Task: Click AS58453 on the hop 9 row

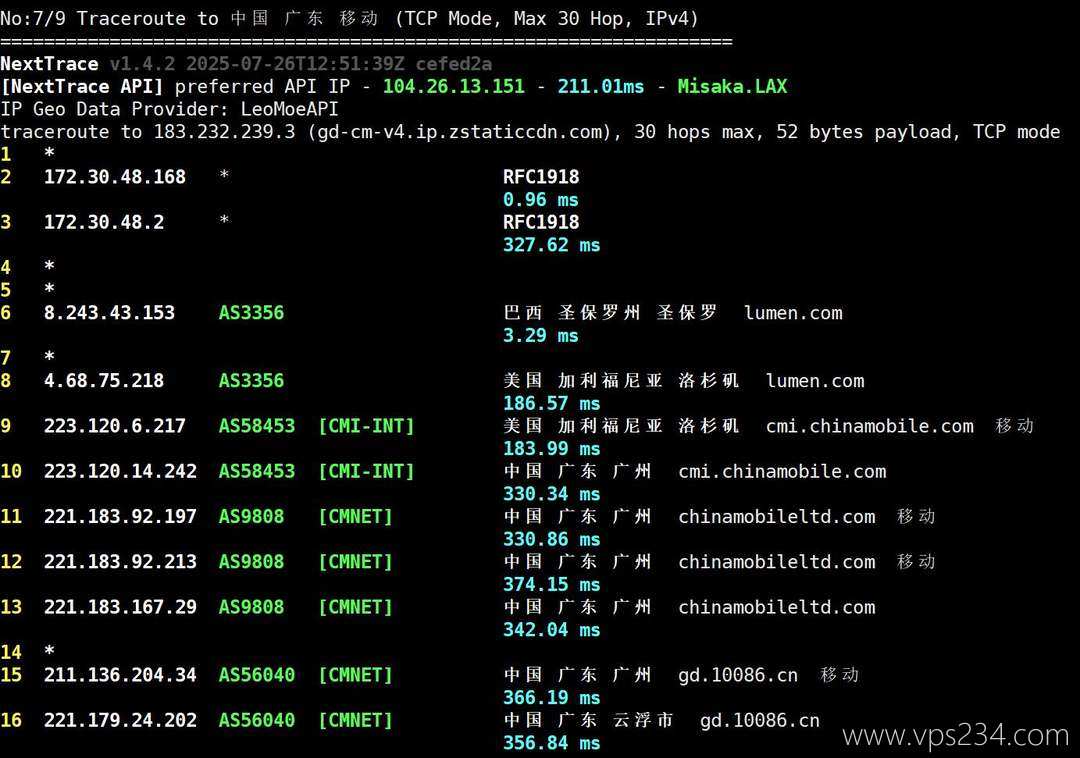Action: coord(257,426)
